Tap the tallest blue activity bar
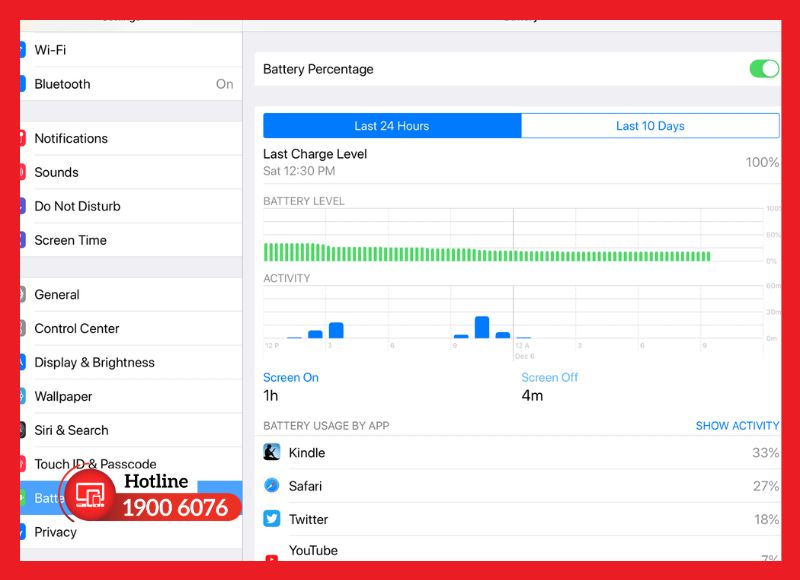Image resolution: width=800 pixels, height=580 pixels. [482, 327]
